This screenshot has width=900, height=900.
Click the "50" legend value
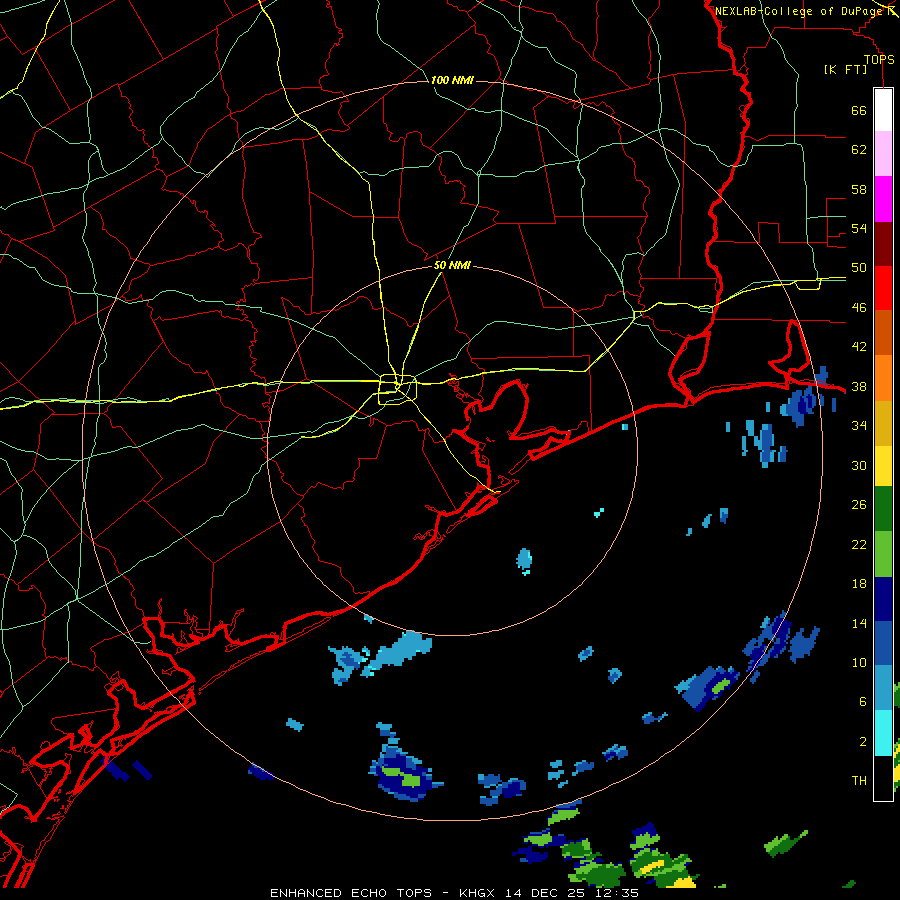coord(859,267)
